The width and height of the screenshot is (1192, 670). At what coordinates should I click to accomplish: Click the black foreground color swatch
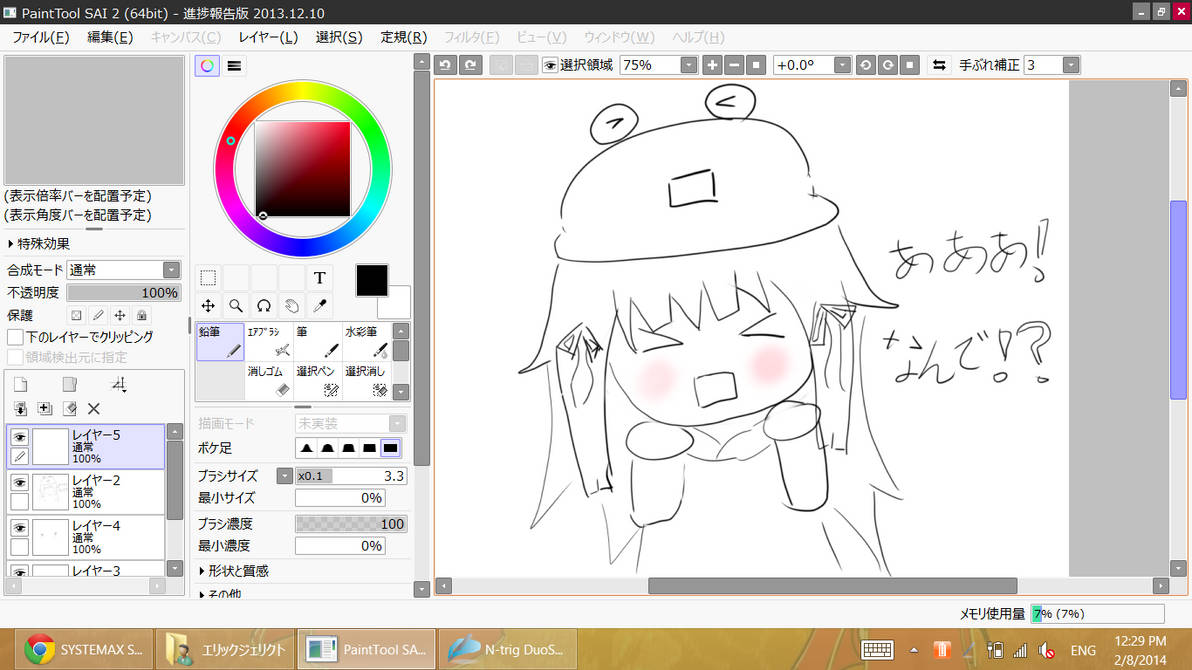[371, 282]
